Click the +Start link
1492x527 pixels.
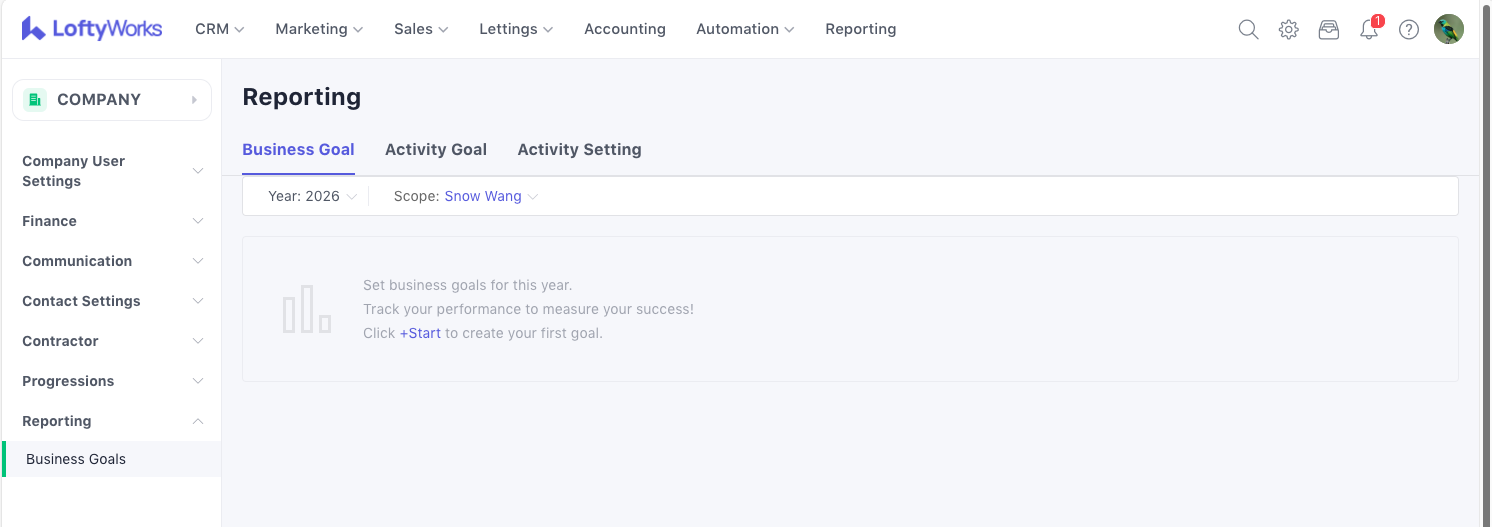point(420,333)
